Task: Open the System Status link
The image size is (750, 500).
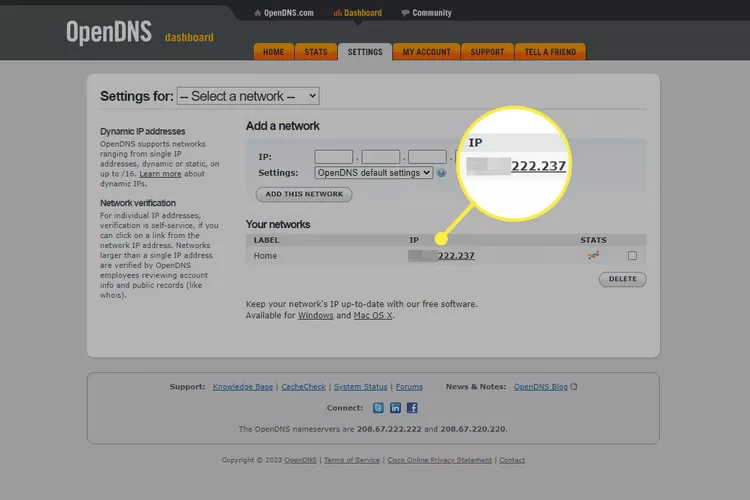Action: (361, 387)
